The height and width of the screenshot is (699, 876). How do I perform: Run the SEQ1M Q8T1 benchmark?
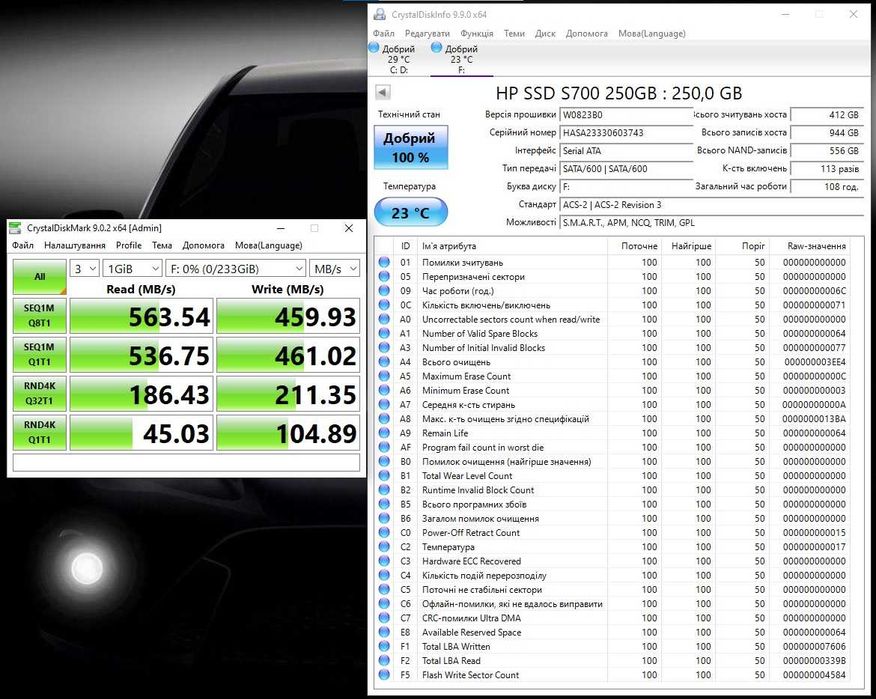pyautogui.click(x=40, y=316)
